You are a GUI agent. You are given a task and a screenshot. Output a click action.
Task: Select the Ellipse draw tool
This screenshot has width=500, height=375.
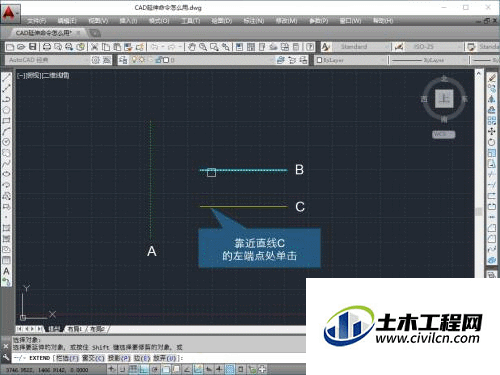[x=6, y=174]
